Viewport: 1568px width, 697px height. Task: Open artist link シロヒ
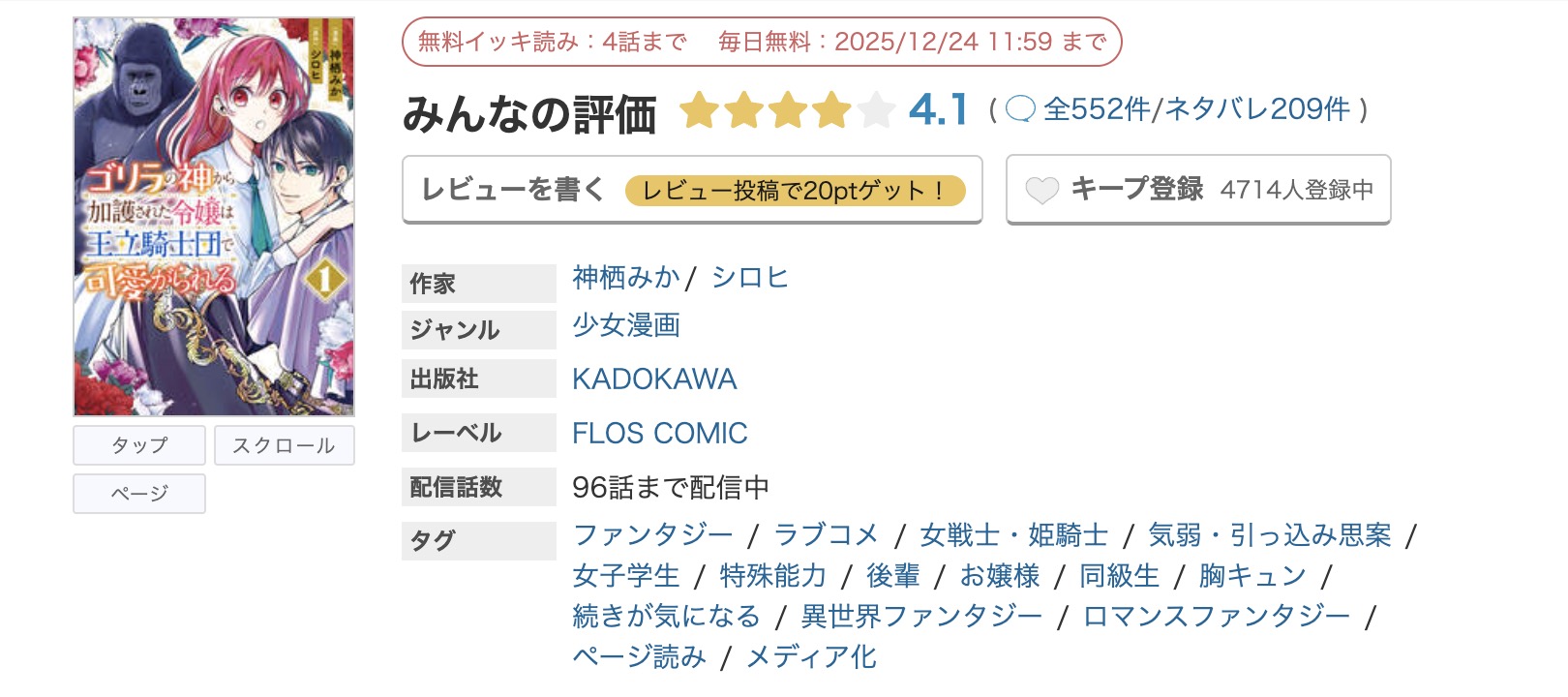coord(750,278)
